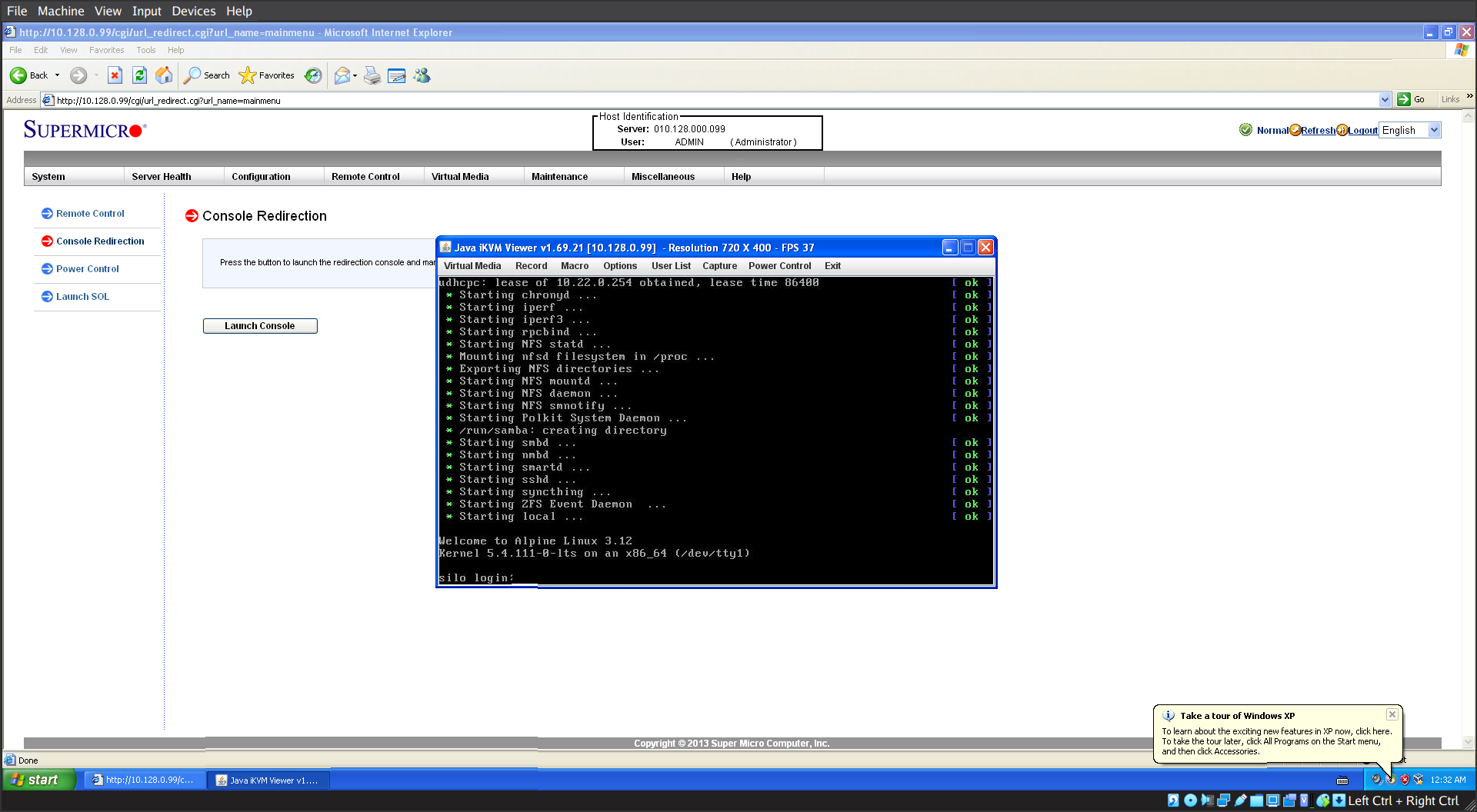Open Capture menu in iKVM Viewer
This screenshot has height=812, width=1477.
[719, 265]
